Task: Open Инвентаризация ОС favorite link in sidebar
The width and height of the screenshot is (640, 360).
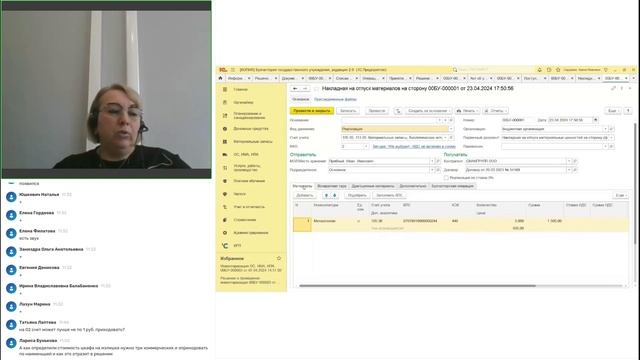Action: tap(251, 268)
